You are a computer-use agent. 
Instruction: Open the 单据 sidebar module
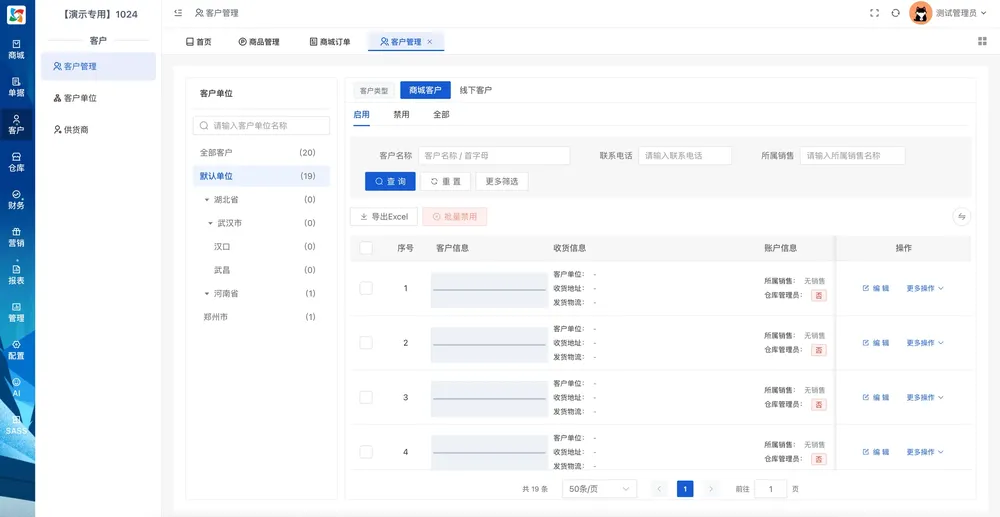[17, 87]
